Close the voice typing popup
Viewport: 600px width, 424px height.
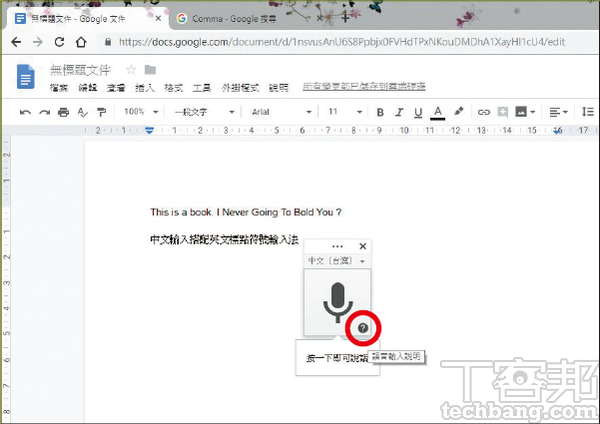tap(363, 246)
